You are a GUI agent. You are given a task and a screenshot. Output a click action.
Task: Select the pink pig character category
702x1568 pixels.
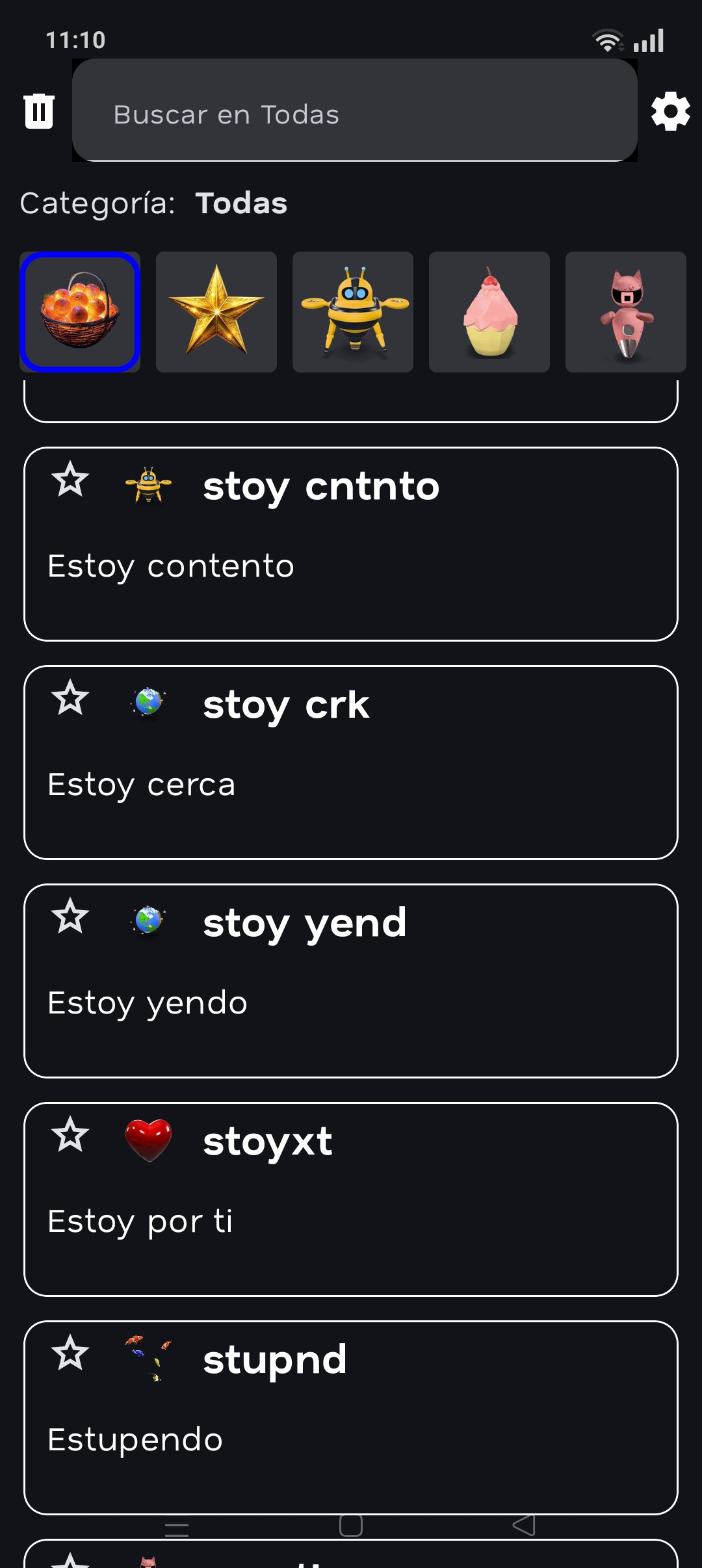tap(626, 312)
